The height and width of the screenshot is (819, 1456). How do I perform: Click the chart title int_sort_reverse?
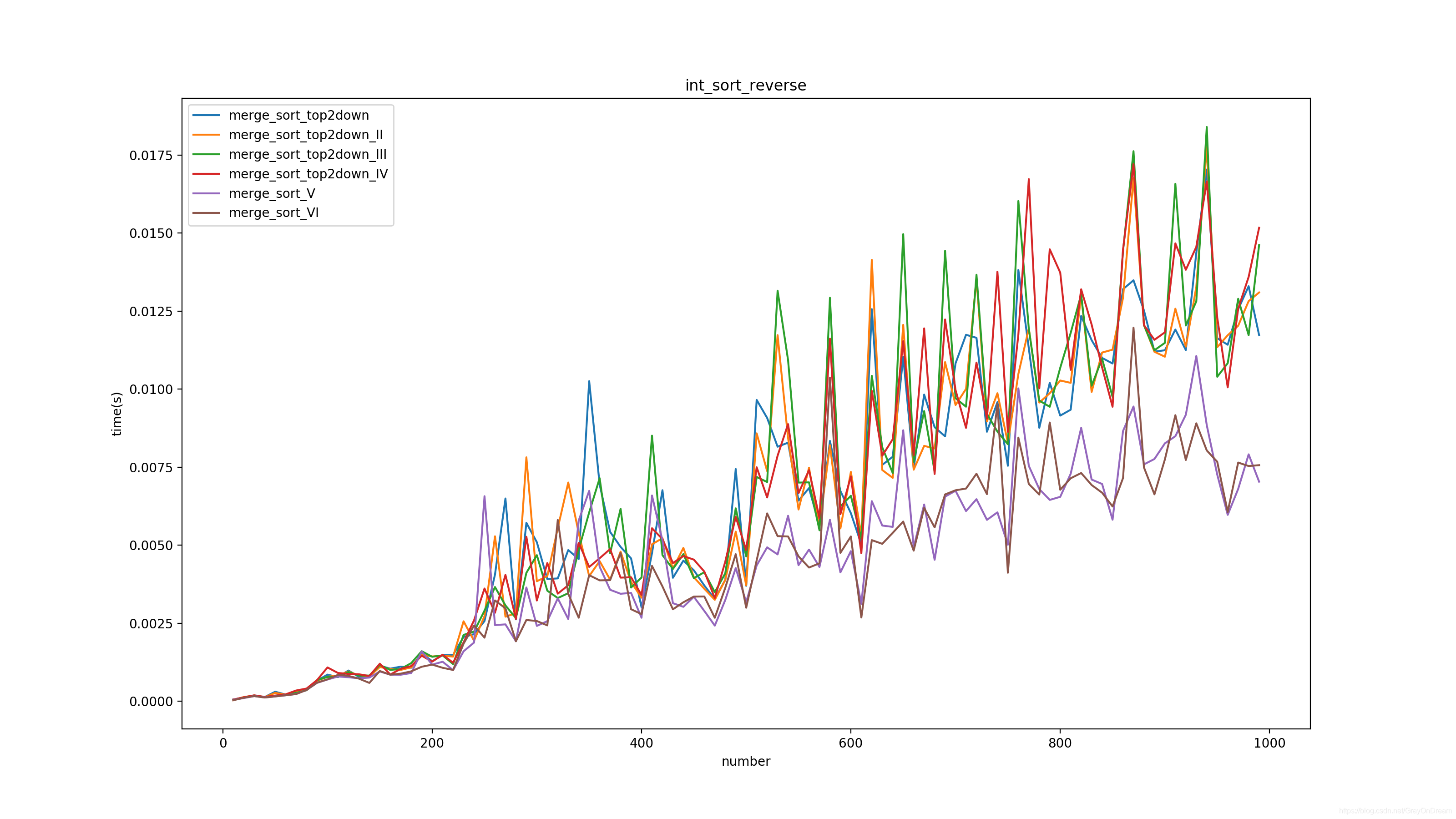click(x=746, y=86)
